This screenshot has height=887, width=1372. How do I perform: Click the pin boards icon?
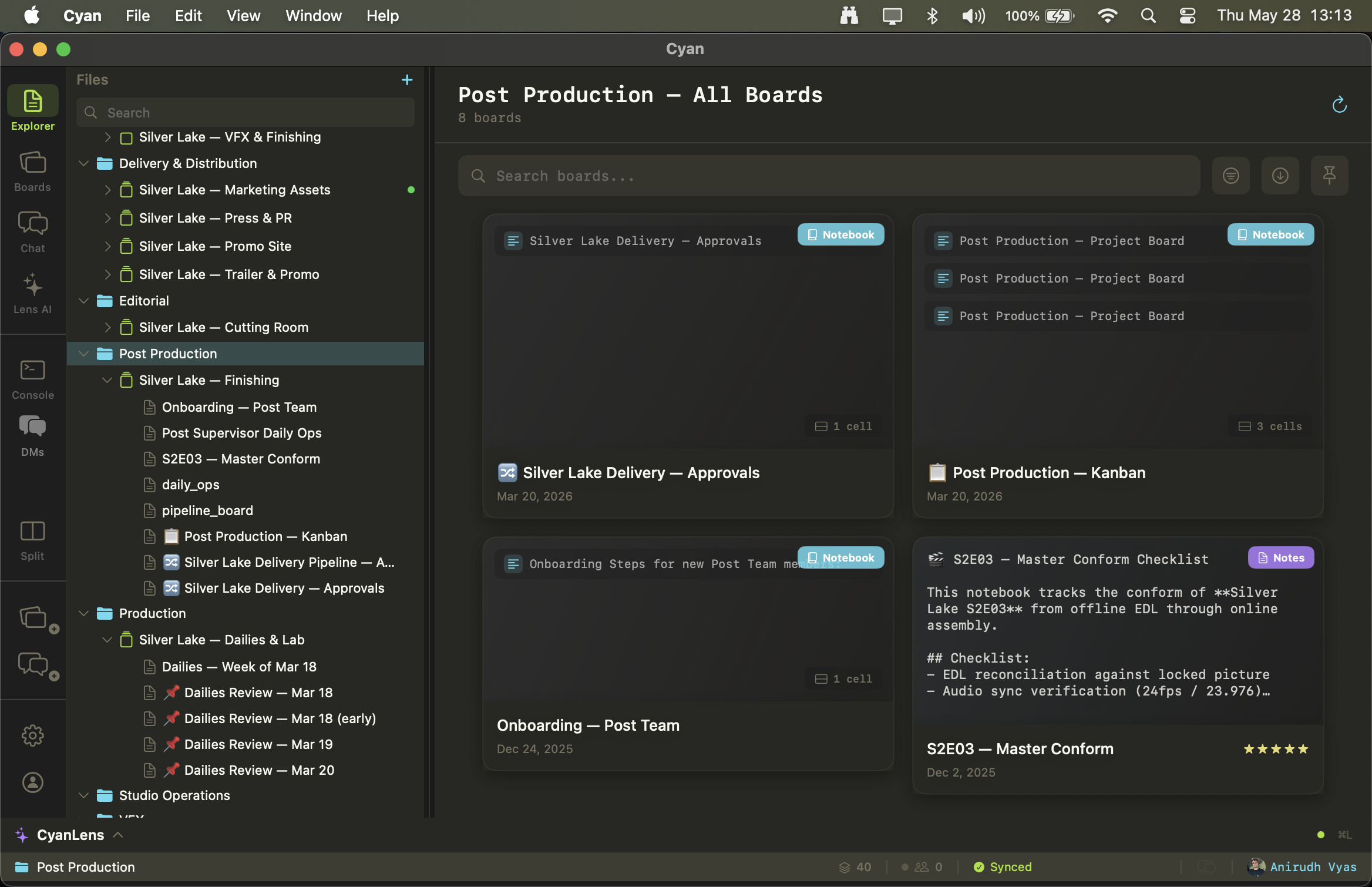[x=1330, y=176]
